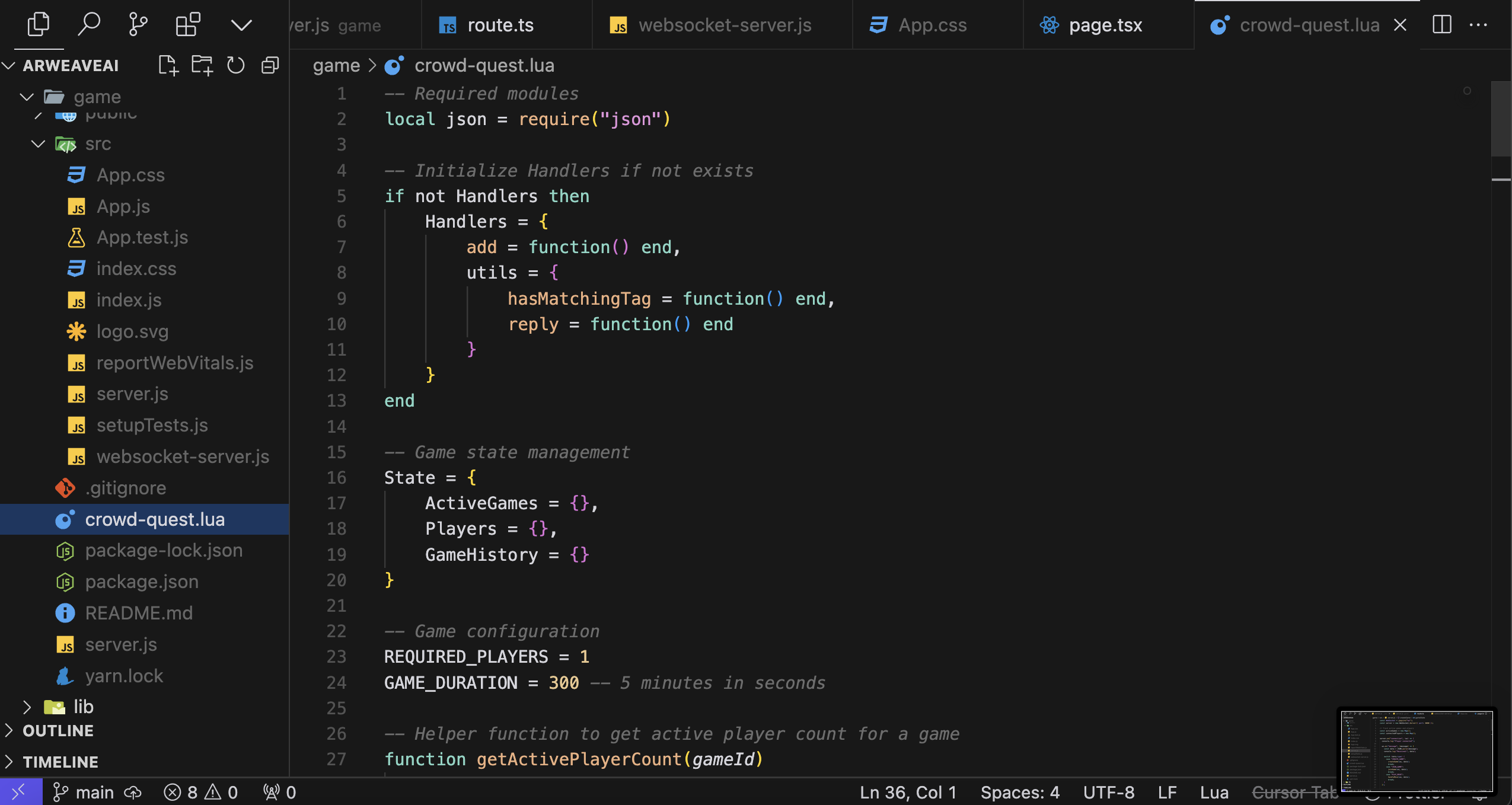This screenshot has height=805, width=1512.
Task: Switch to the page.tsx tab
Action: pos(1105,25)
